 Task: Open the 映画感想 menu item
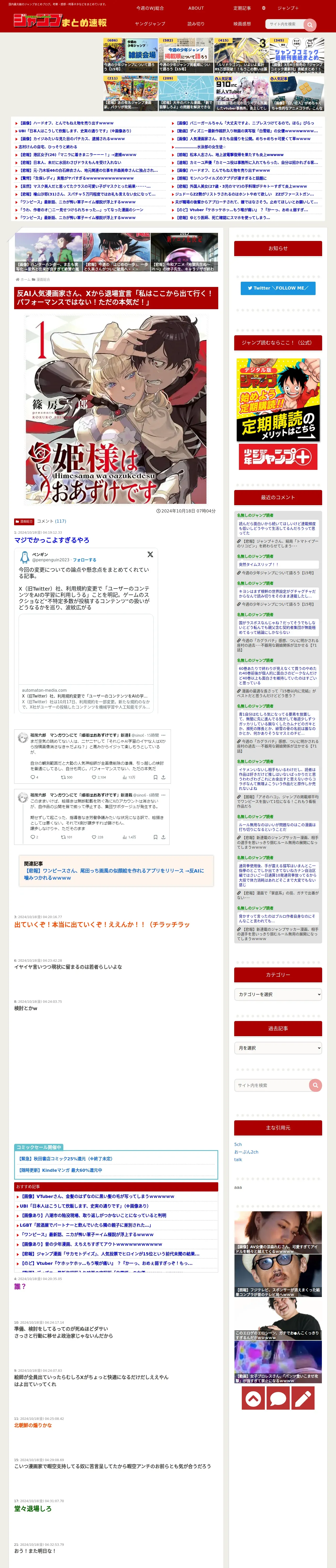(242, 24)
